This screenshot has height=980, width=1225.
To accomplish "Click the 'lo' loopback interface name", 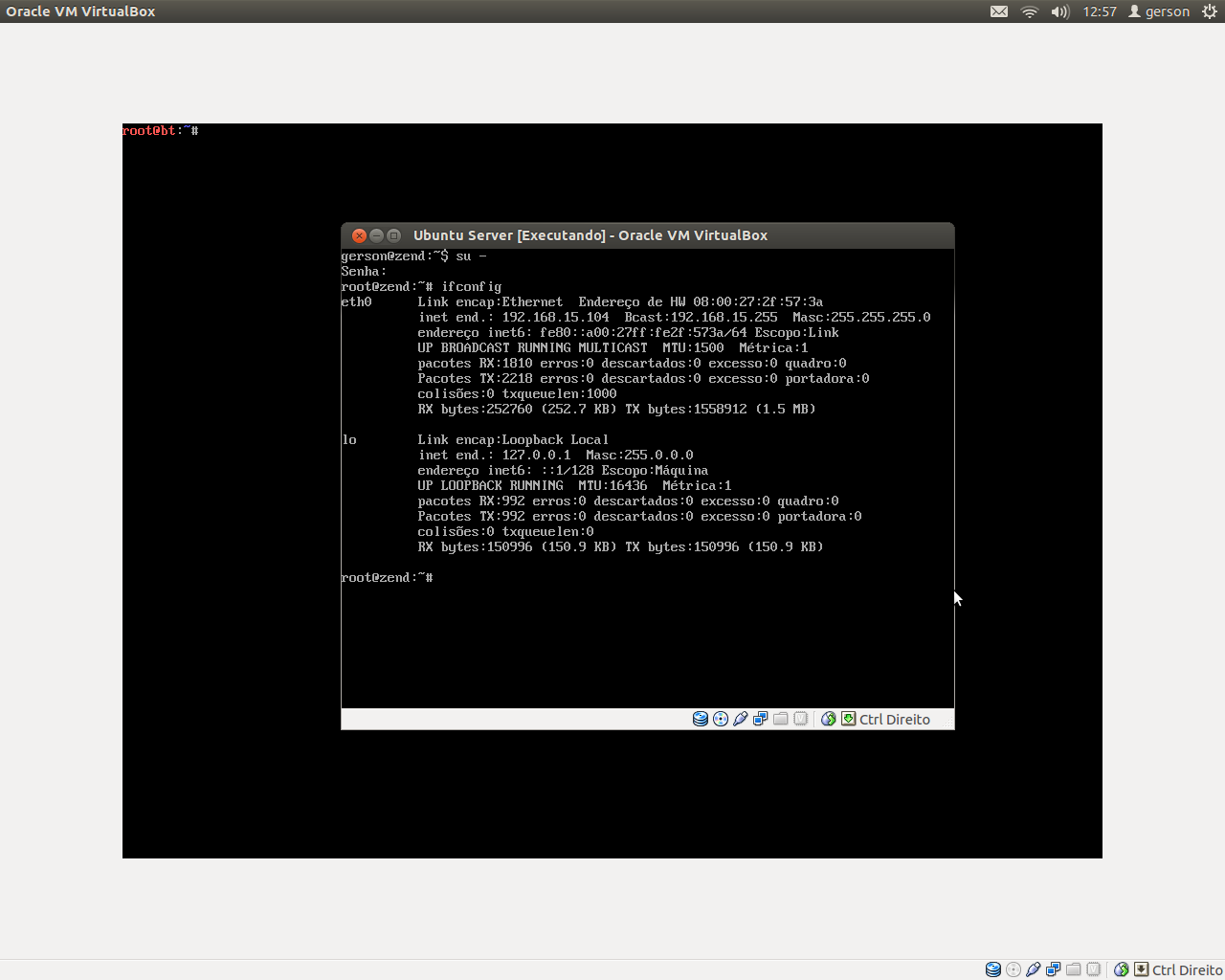I will click(348, 440).
